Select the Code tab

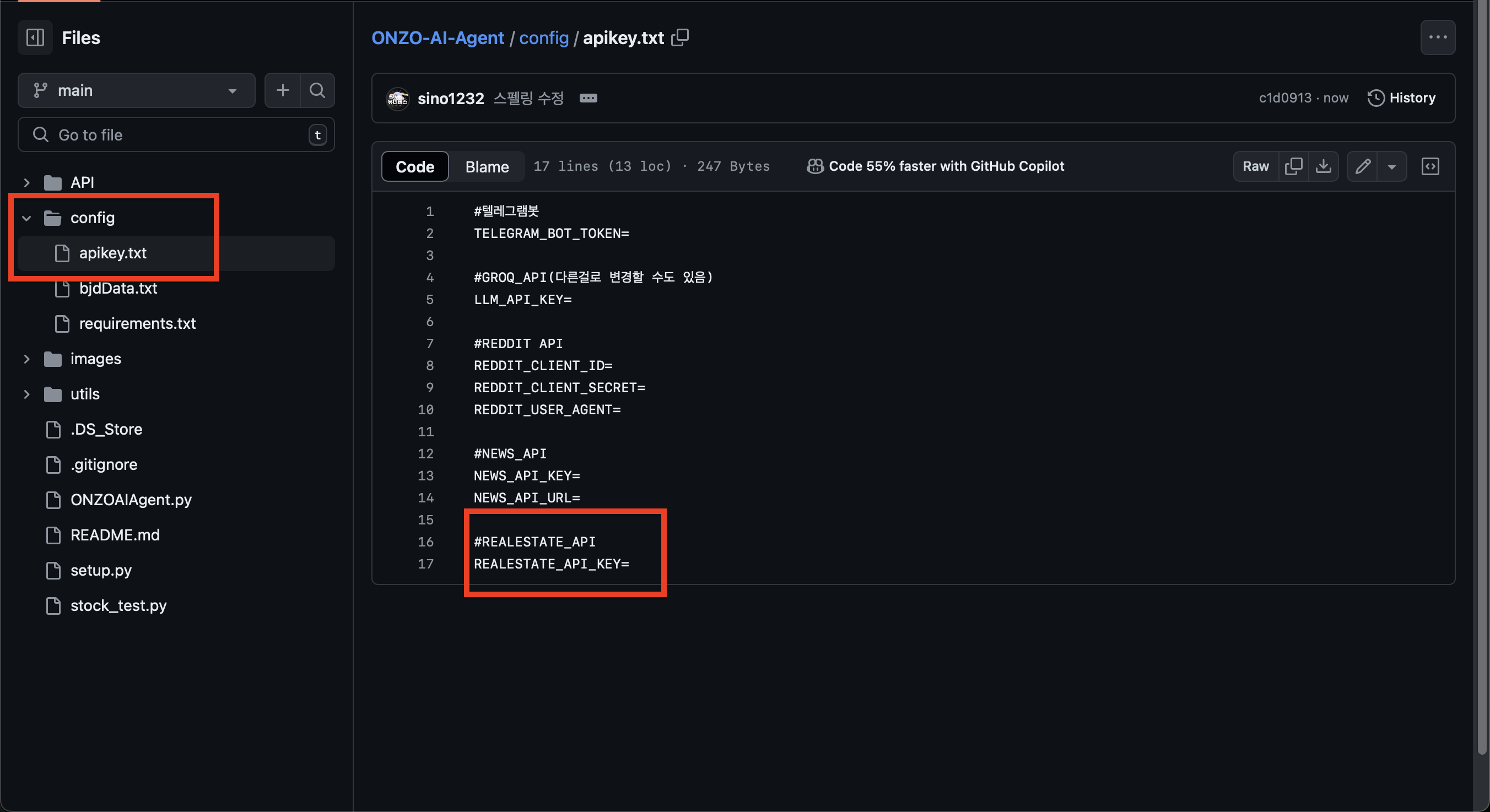pyautogui.click(x=415, y=166)
